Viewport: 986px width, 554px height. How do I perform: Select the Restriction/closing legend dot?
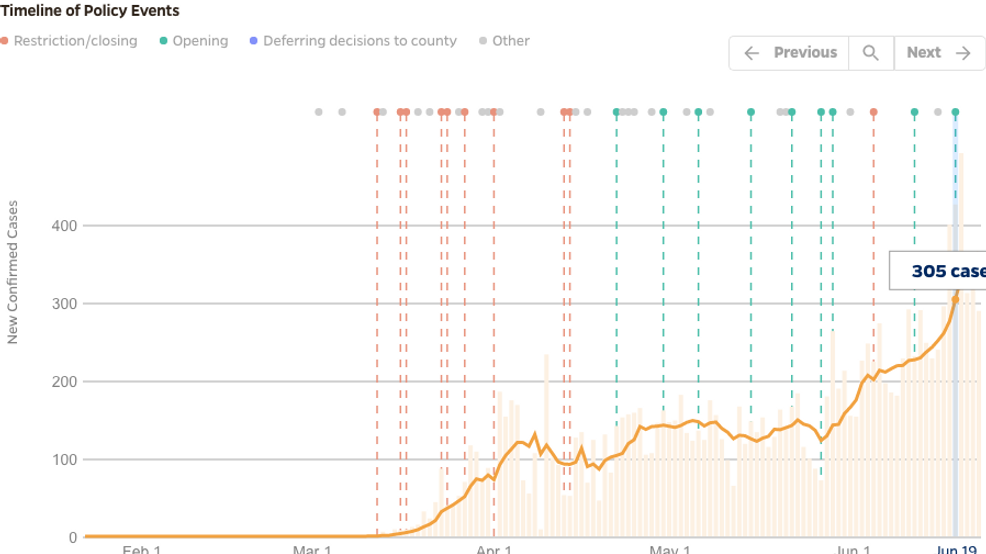tap(4, 41)
